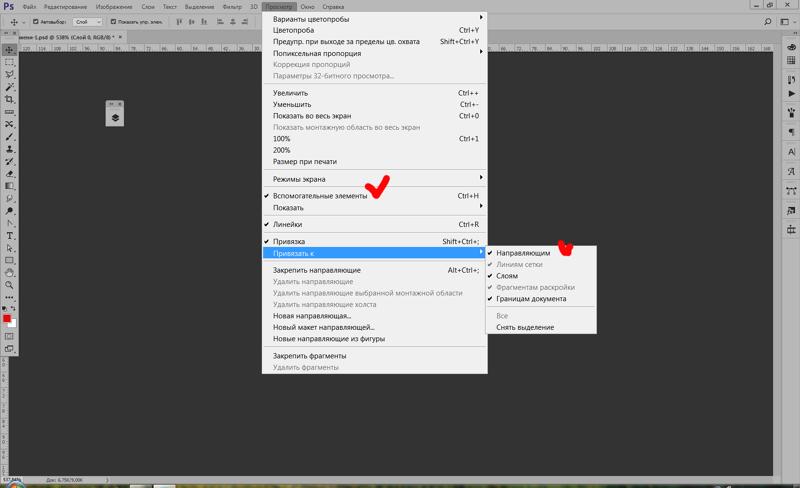The width and height of the screenshot is (800, 488).
Task: Expand Режимы экрана submenu
Action: click(374, 179)
